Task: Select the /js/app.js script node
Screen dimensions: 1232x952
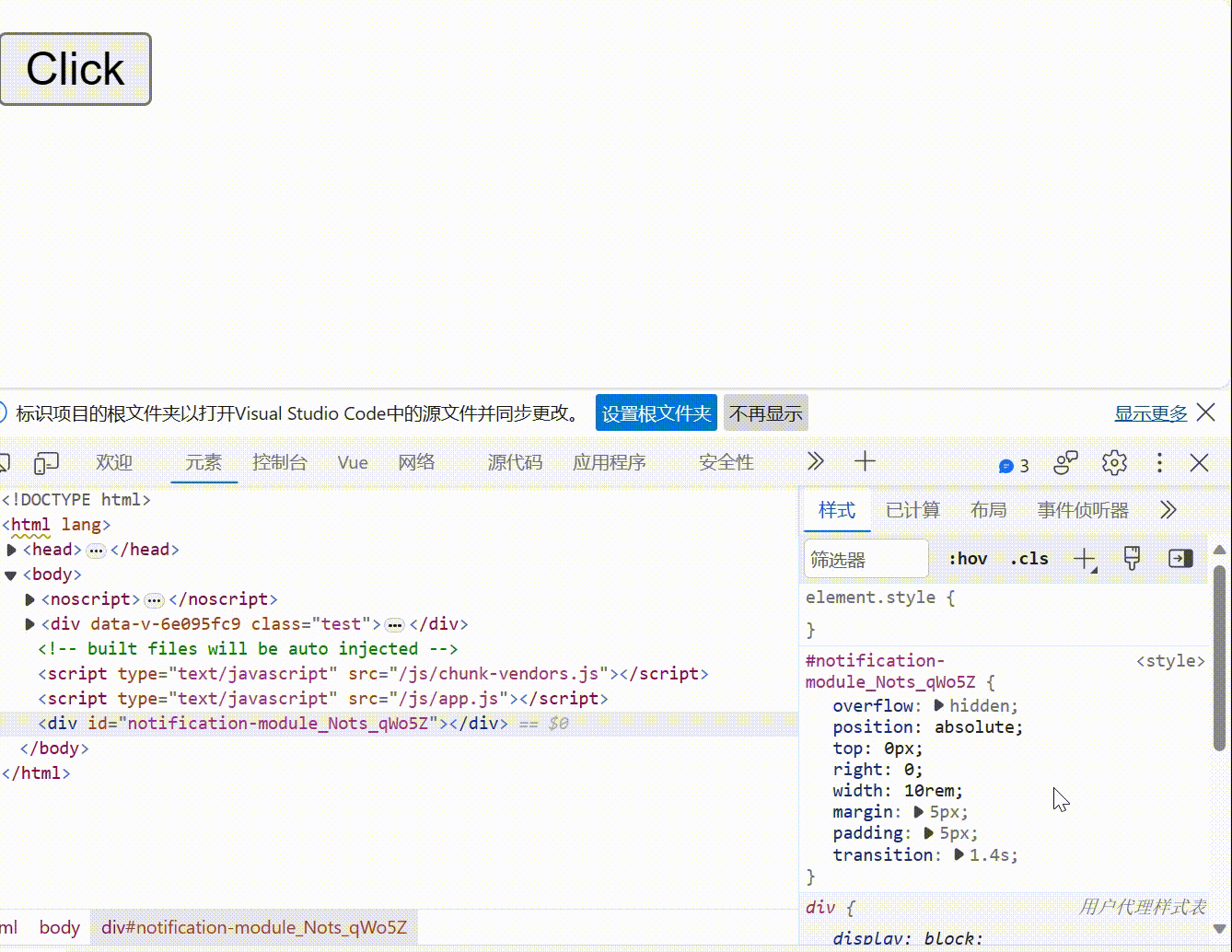Action: [323, 699]
